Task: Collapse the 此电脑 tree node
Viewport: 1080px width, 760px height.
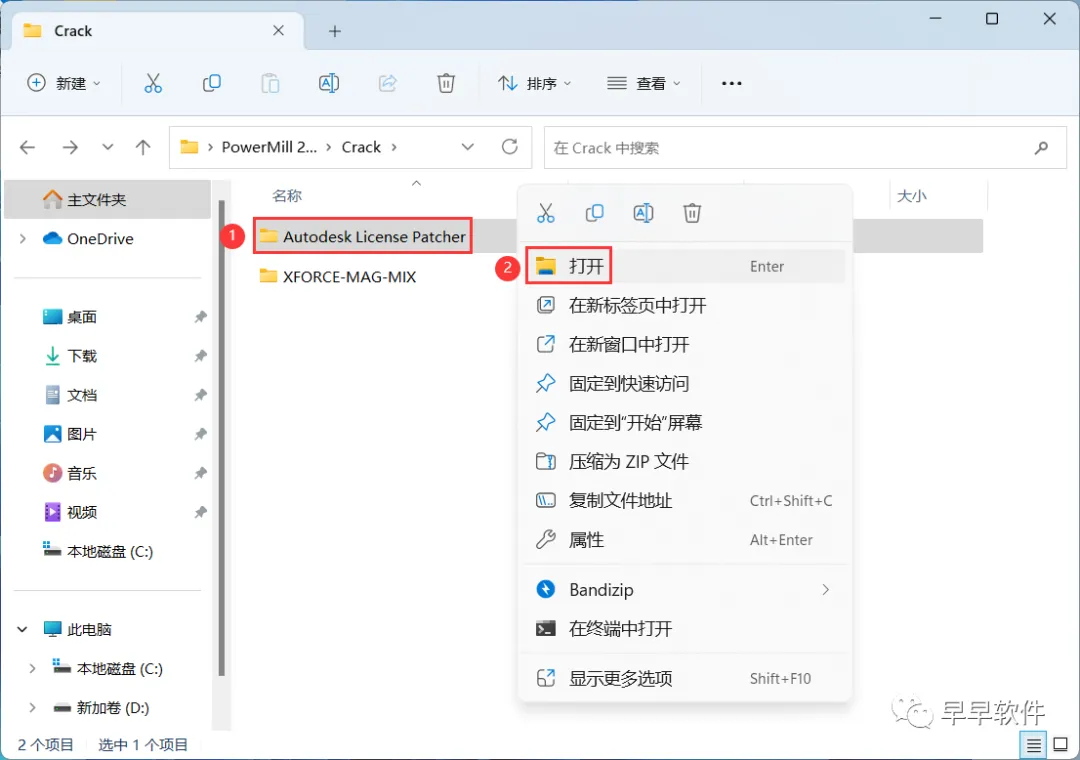Action: point(23,629)
